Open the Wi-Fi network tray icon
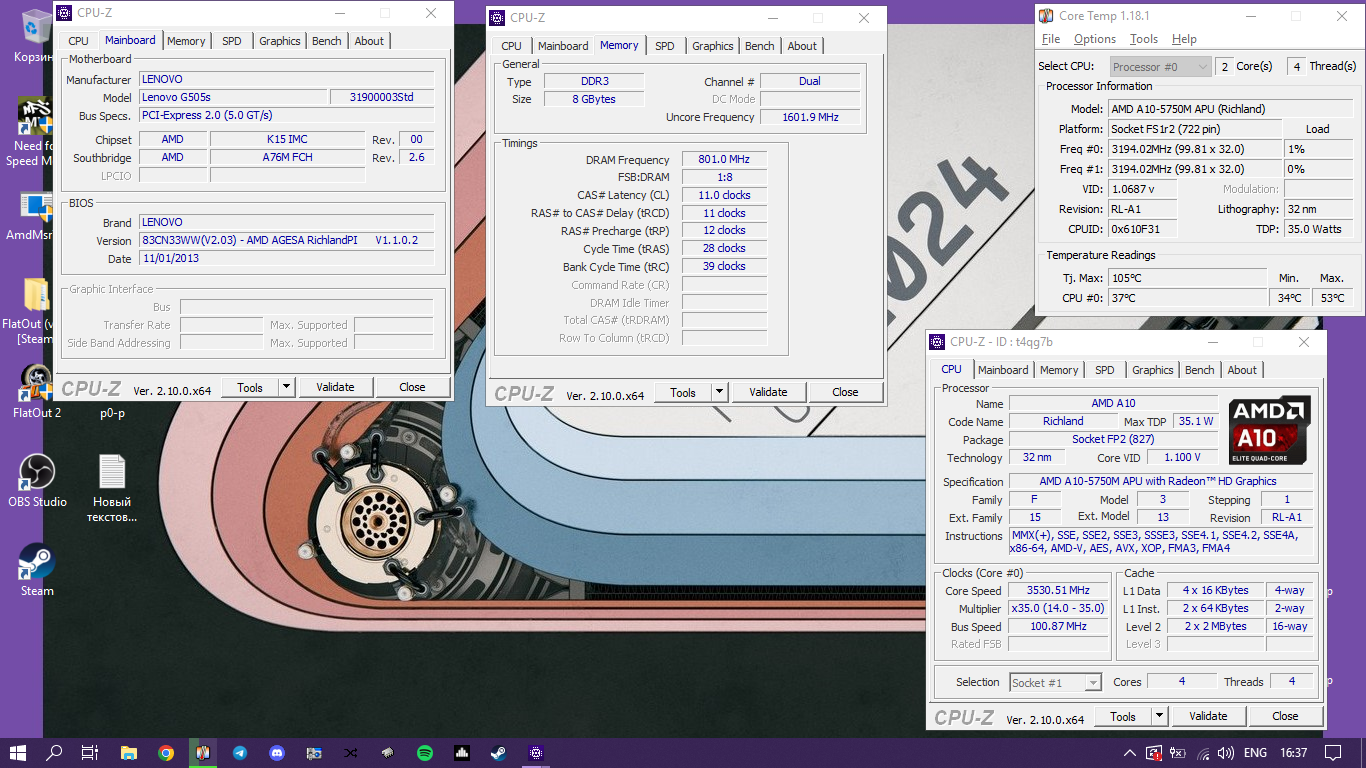Screen dimensions: 1366x768 click(1202, 753)
